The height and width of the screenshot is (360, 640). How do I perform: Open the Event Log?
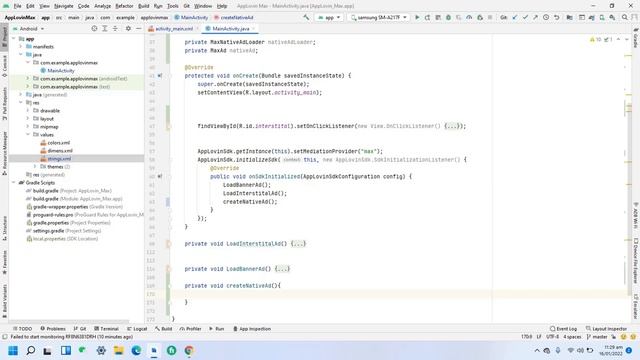tap(563, 329)
